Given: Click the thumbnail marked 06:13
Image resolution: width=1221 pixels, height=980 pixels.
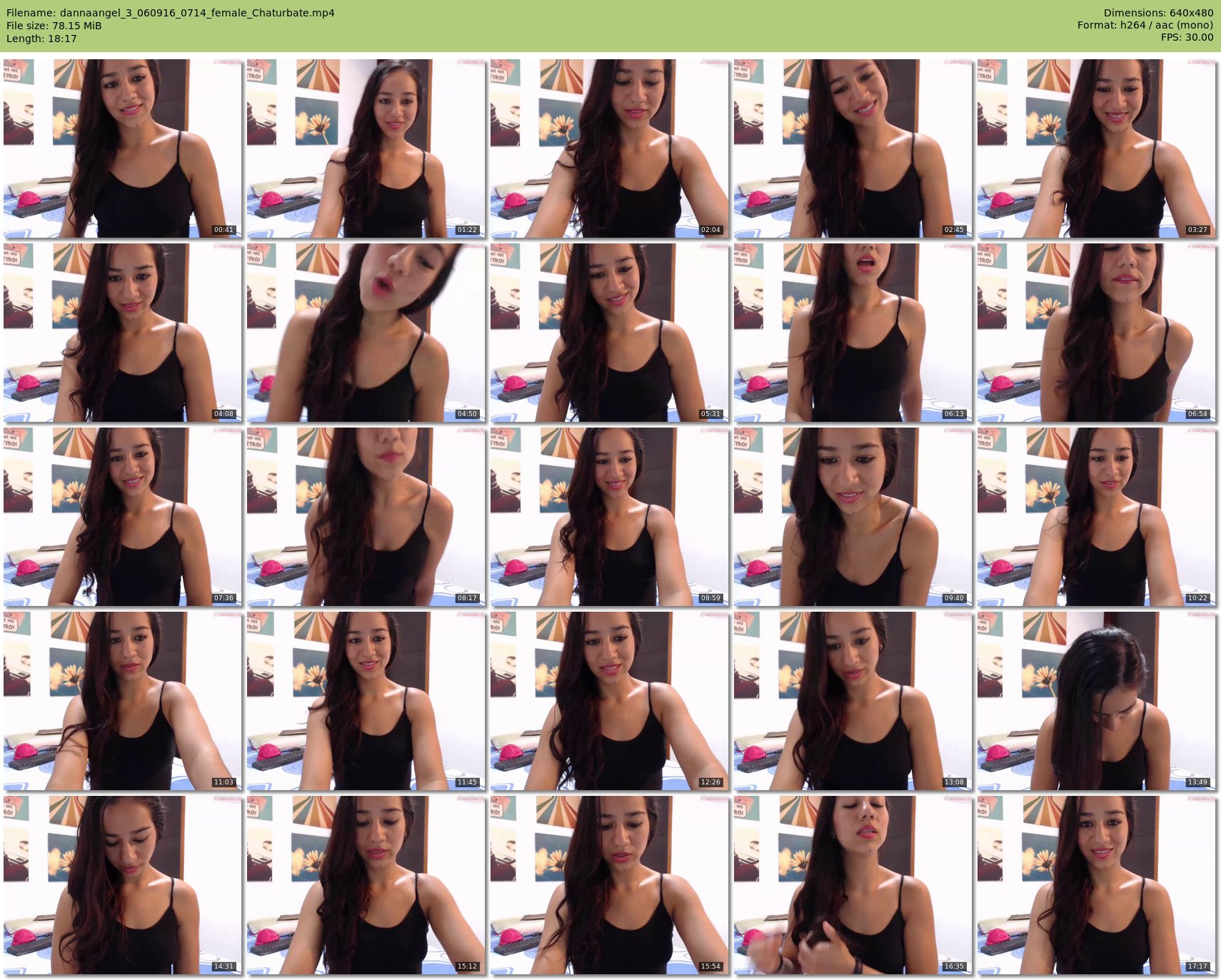Looking at the screenshot, I should (x=853, y=332).
